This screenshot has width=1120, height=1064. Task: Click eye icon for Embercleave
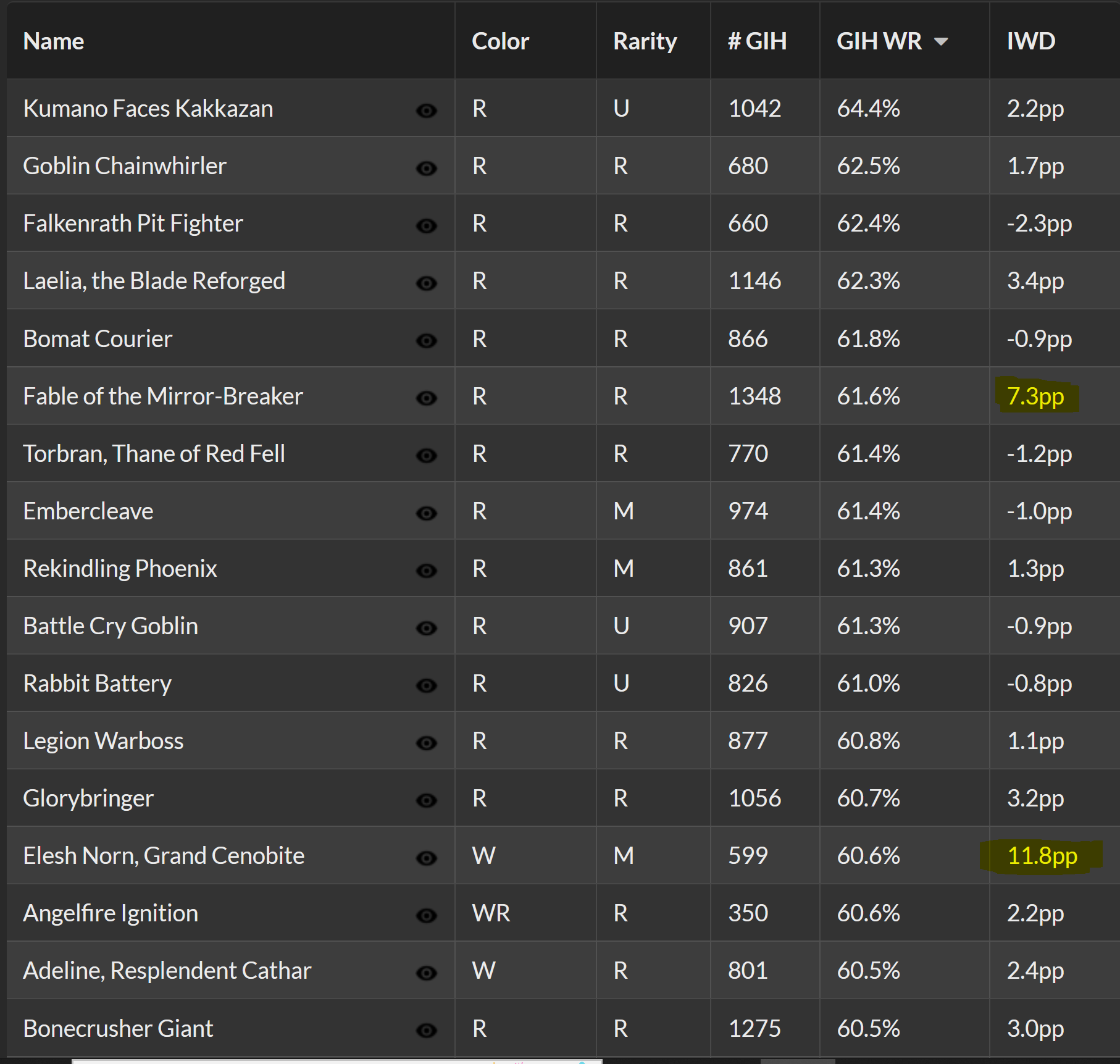click(x=426, y=513)
